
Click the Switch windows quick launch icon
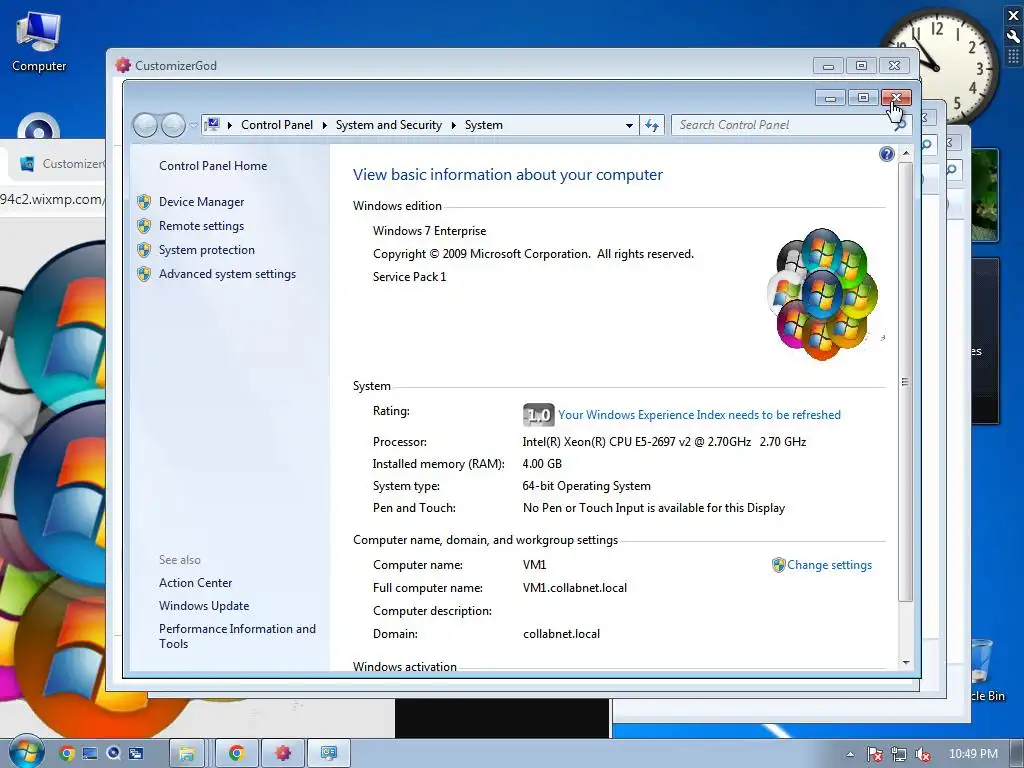136,754
